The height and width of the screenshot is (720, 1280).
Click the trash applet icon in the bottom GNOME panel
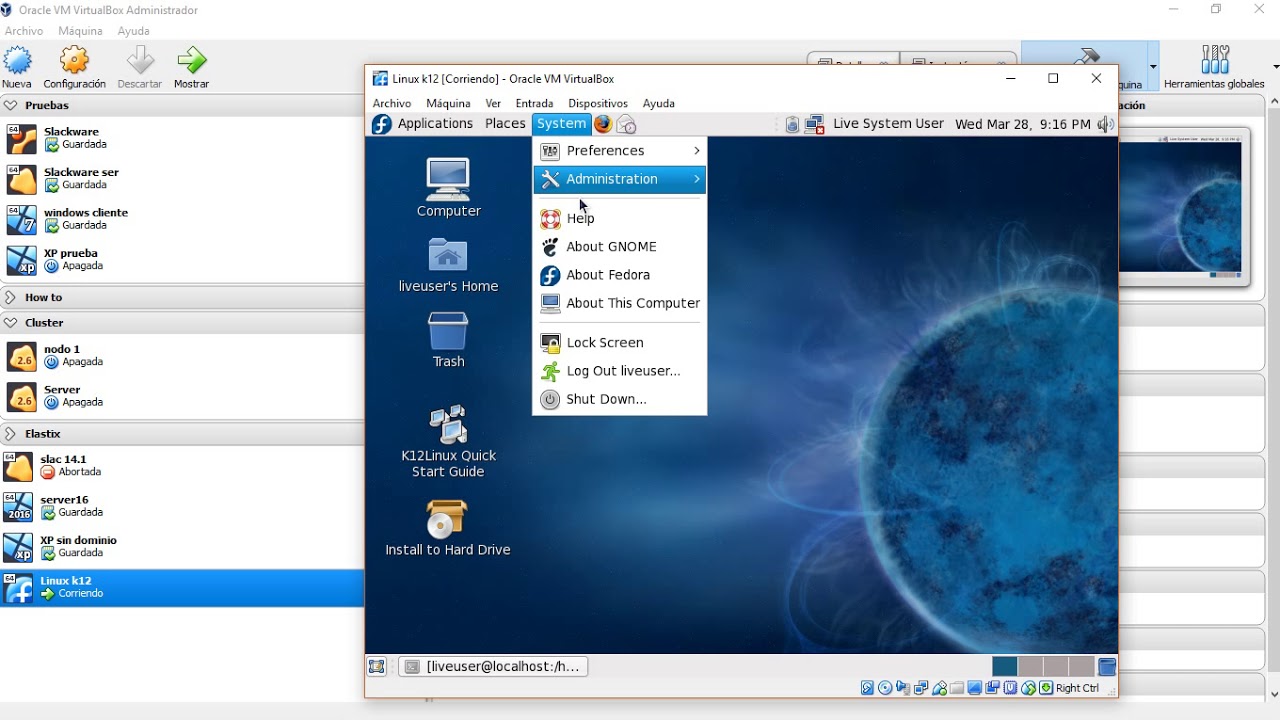pos(1107,667)
